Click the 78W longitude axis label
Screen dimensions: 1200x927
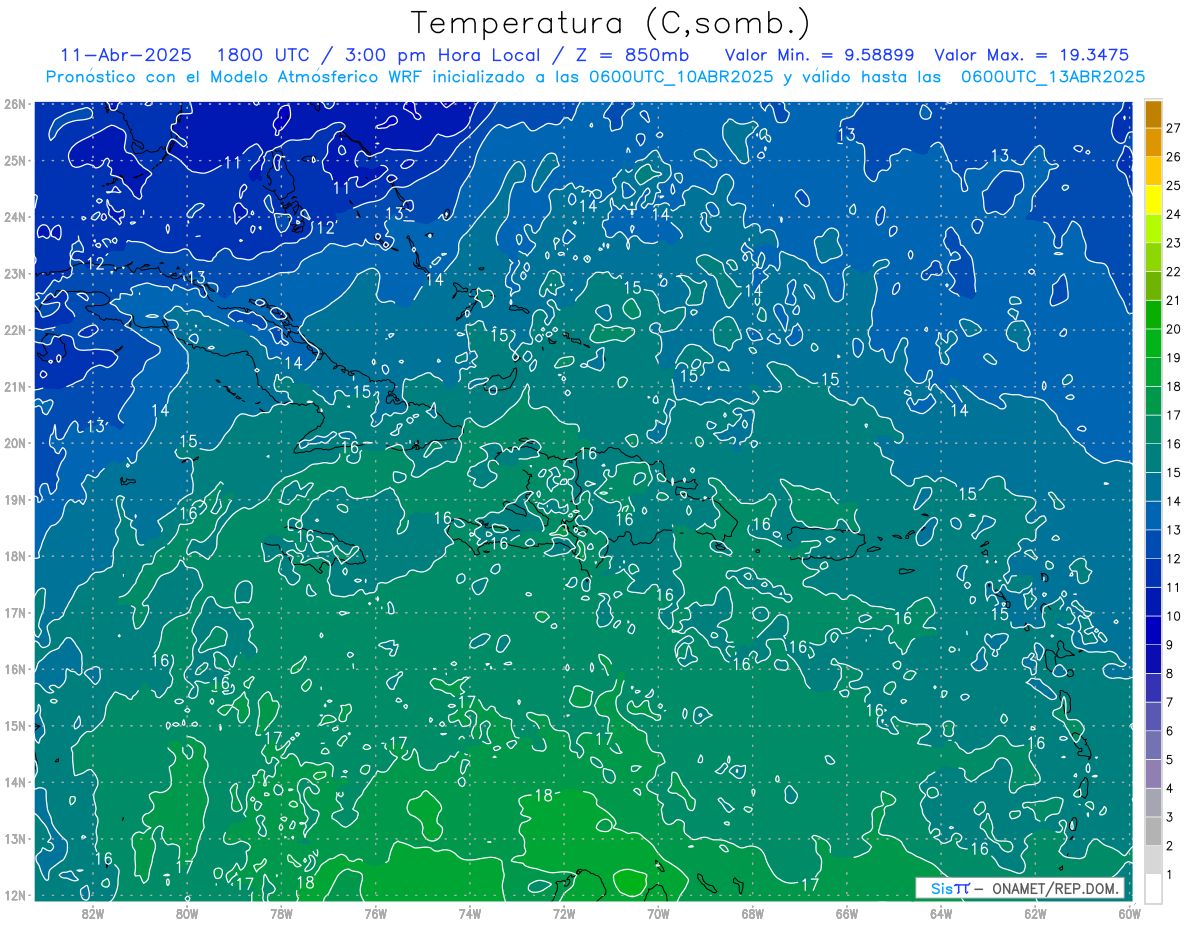pyautogui.click(x=281, y=913)
